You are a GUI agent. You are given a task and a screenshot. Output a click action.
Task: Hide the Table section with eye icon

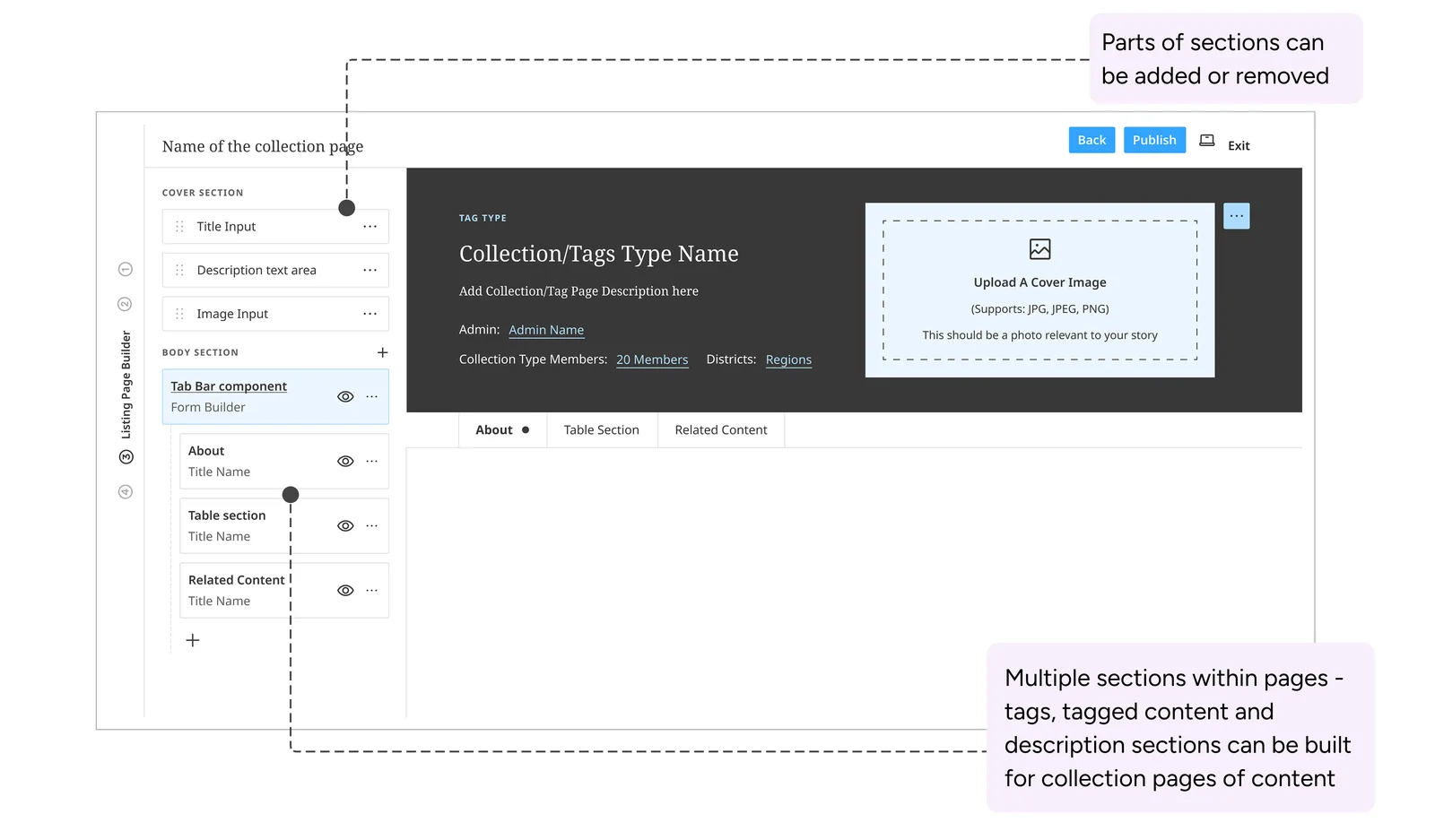point(345,525)
